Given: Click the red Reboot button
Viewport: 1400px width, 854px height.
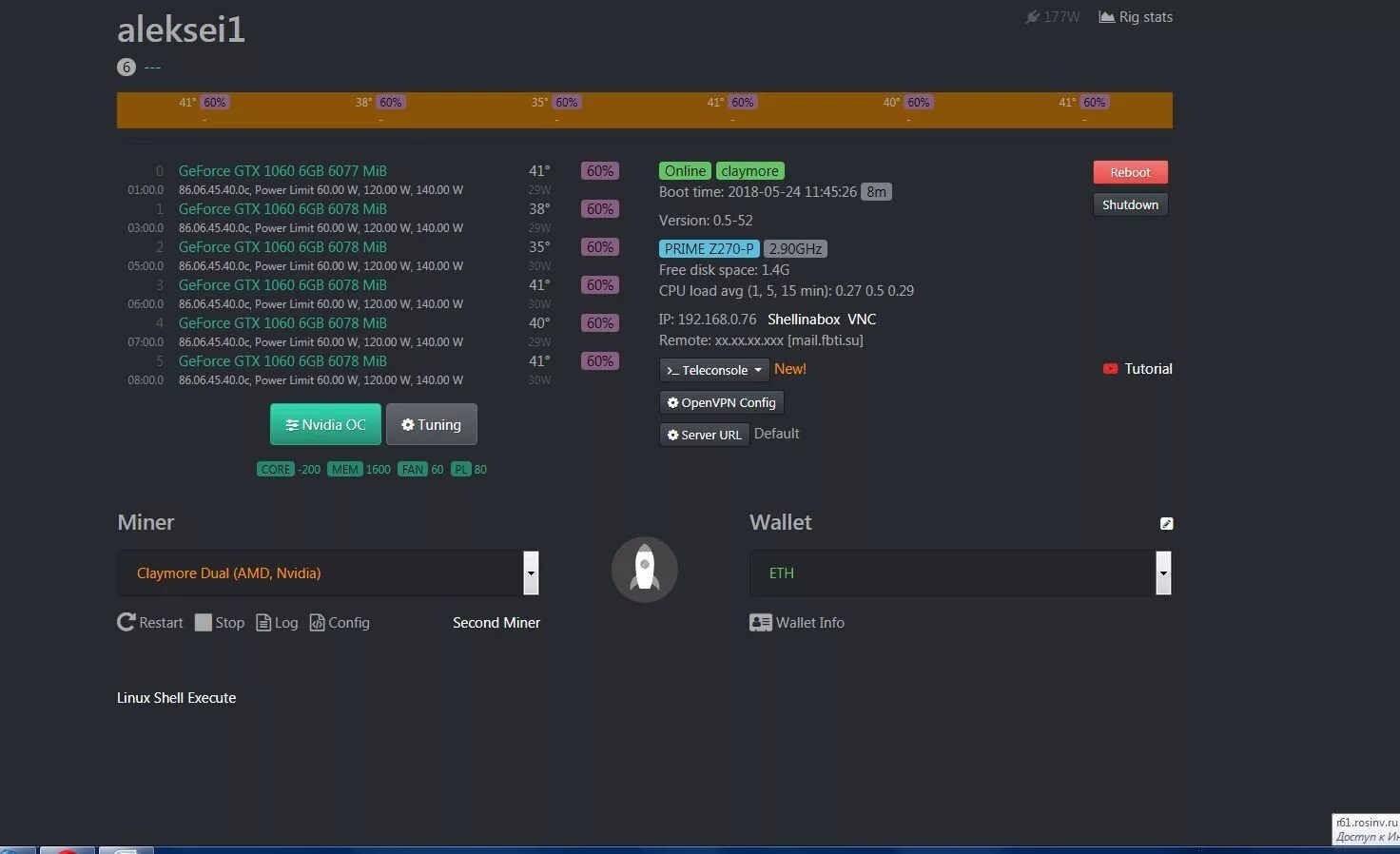Looking at the screenshot, I should (1130, 172).
